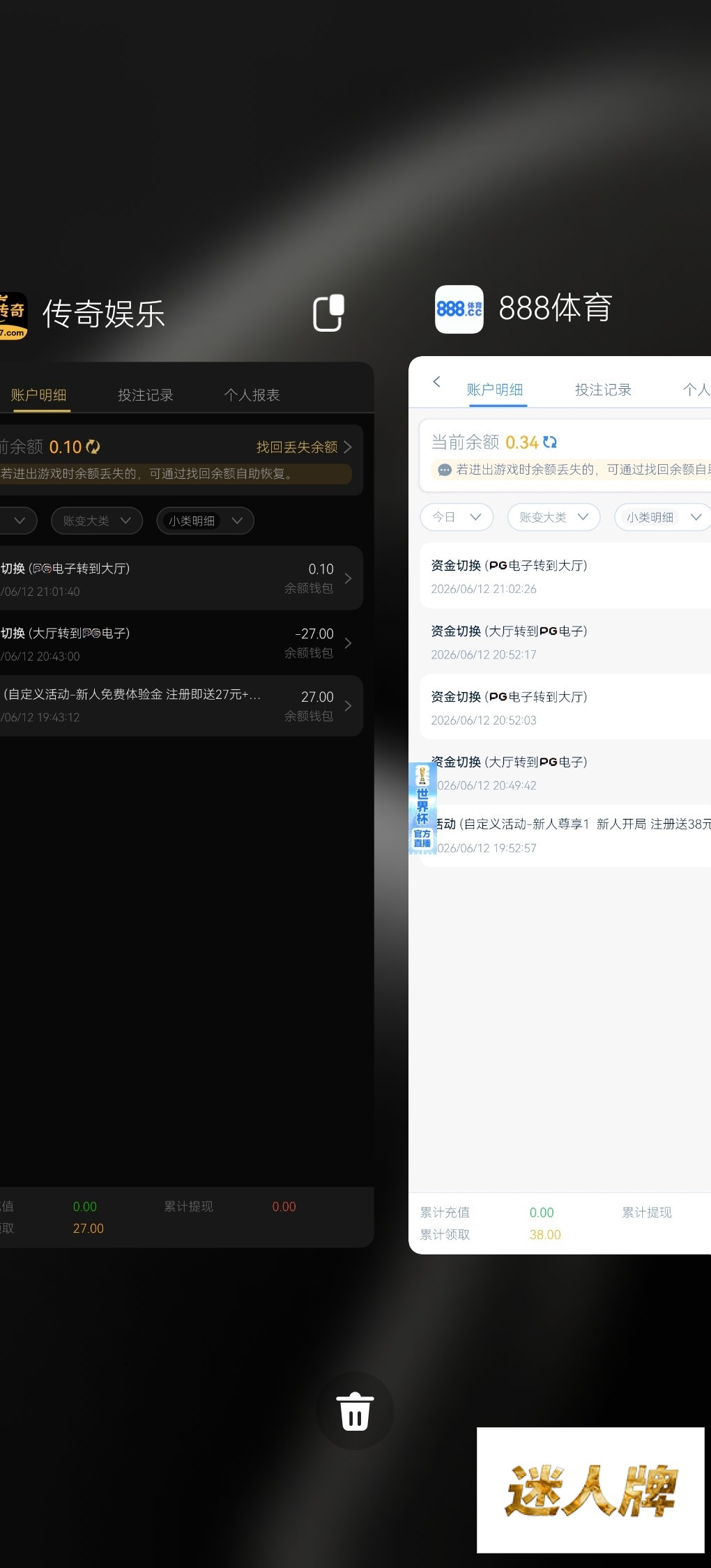Tap the 世界杯 官方直播 floating banner

[x=422, y=807]
